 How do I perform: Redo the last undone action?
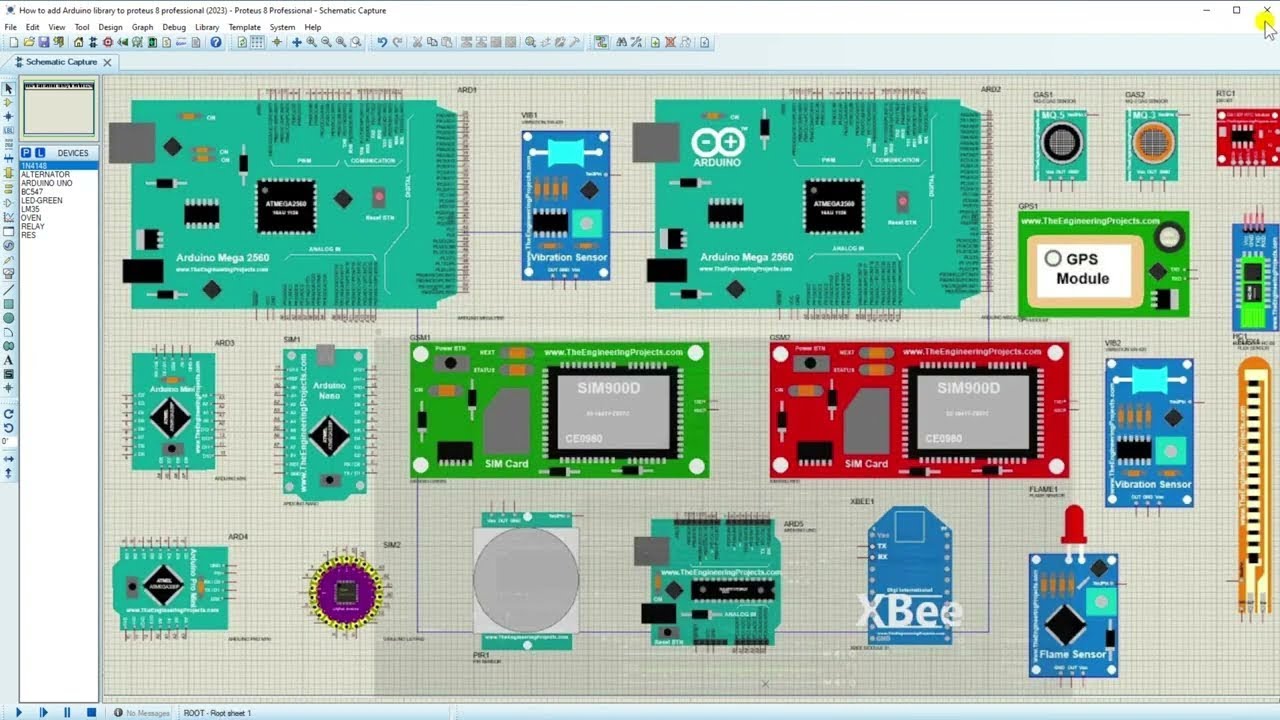(x=397, y=42)
